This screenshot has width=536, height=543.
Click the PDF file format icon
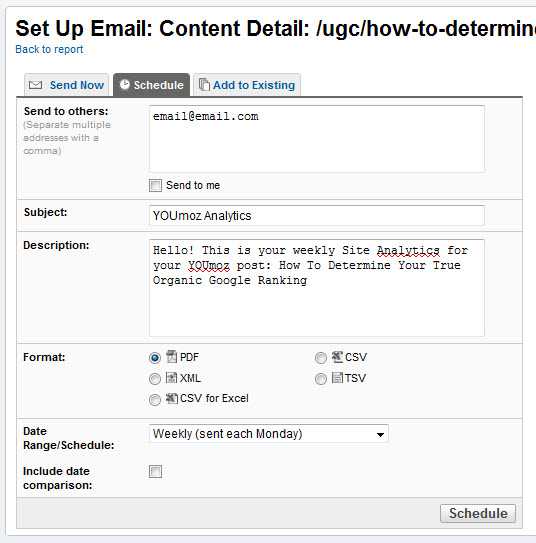click(172, 356)
